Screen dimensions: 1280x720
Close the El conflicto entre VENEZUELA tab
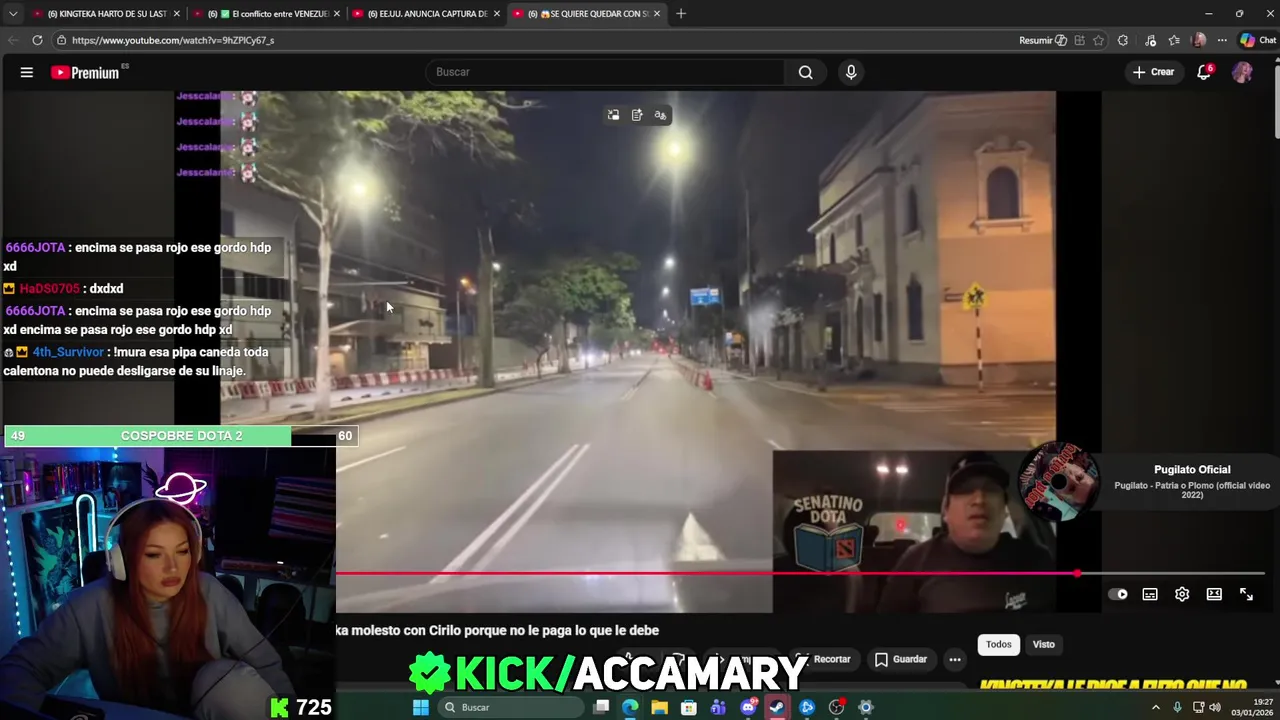pyautogui.click(x=337, y=14)
